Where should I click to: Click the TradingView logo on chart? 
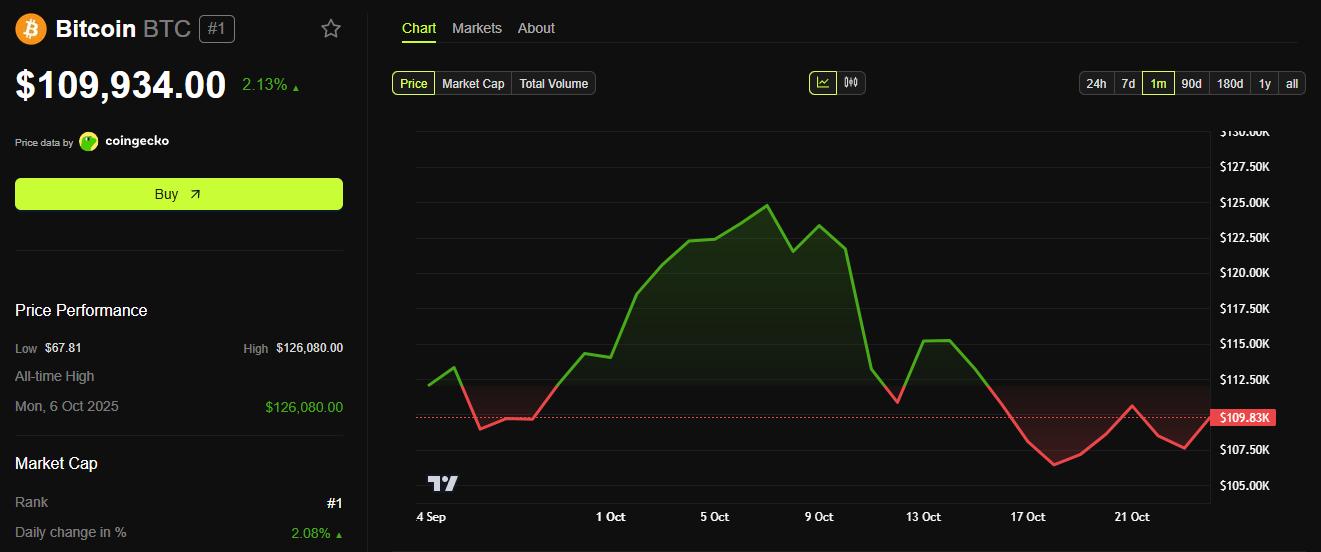point(442,483)
